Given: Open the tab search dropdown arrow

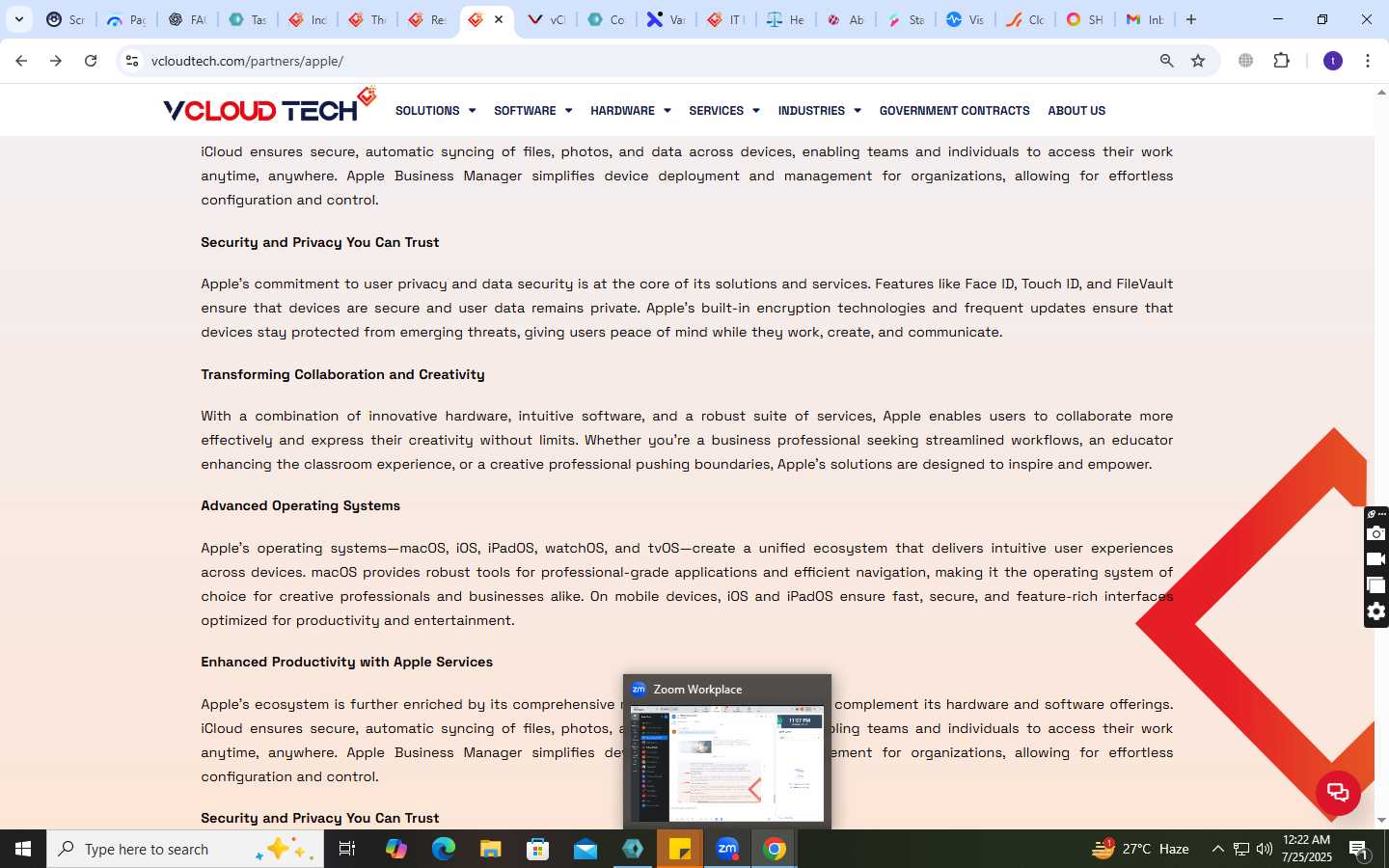Looking at the screenshot, I should pos(19,19).
